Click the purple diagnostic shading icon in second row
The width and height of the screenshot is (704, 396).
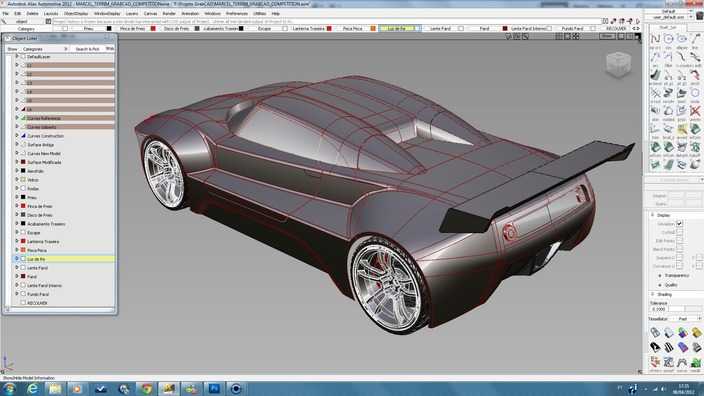click(x=682, y=347)
